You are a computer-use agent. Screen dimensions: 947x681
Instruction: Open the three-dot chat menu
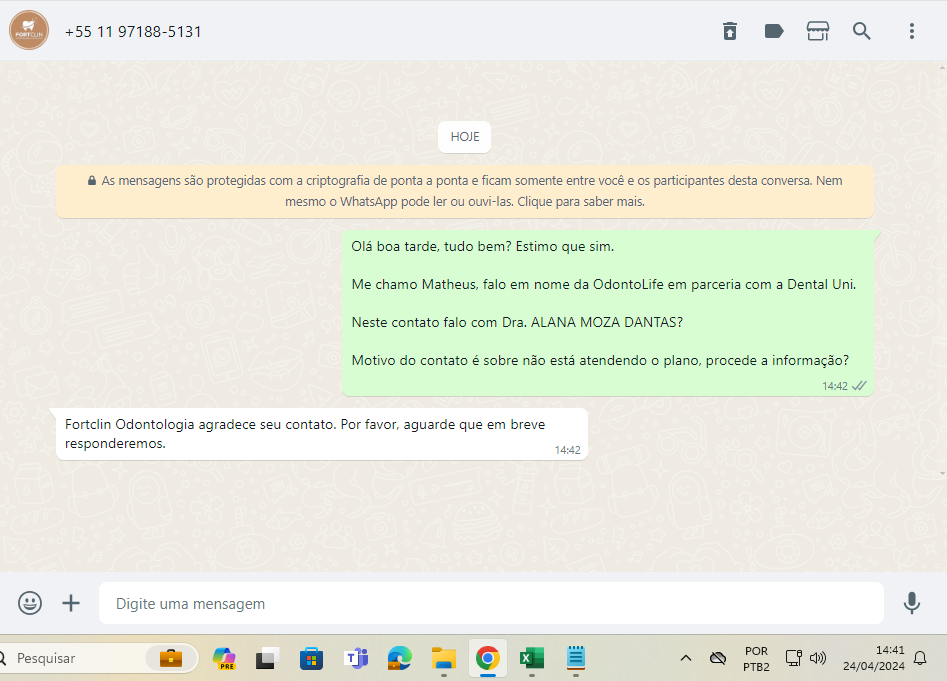pos(911,31)
